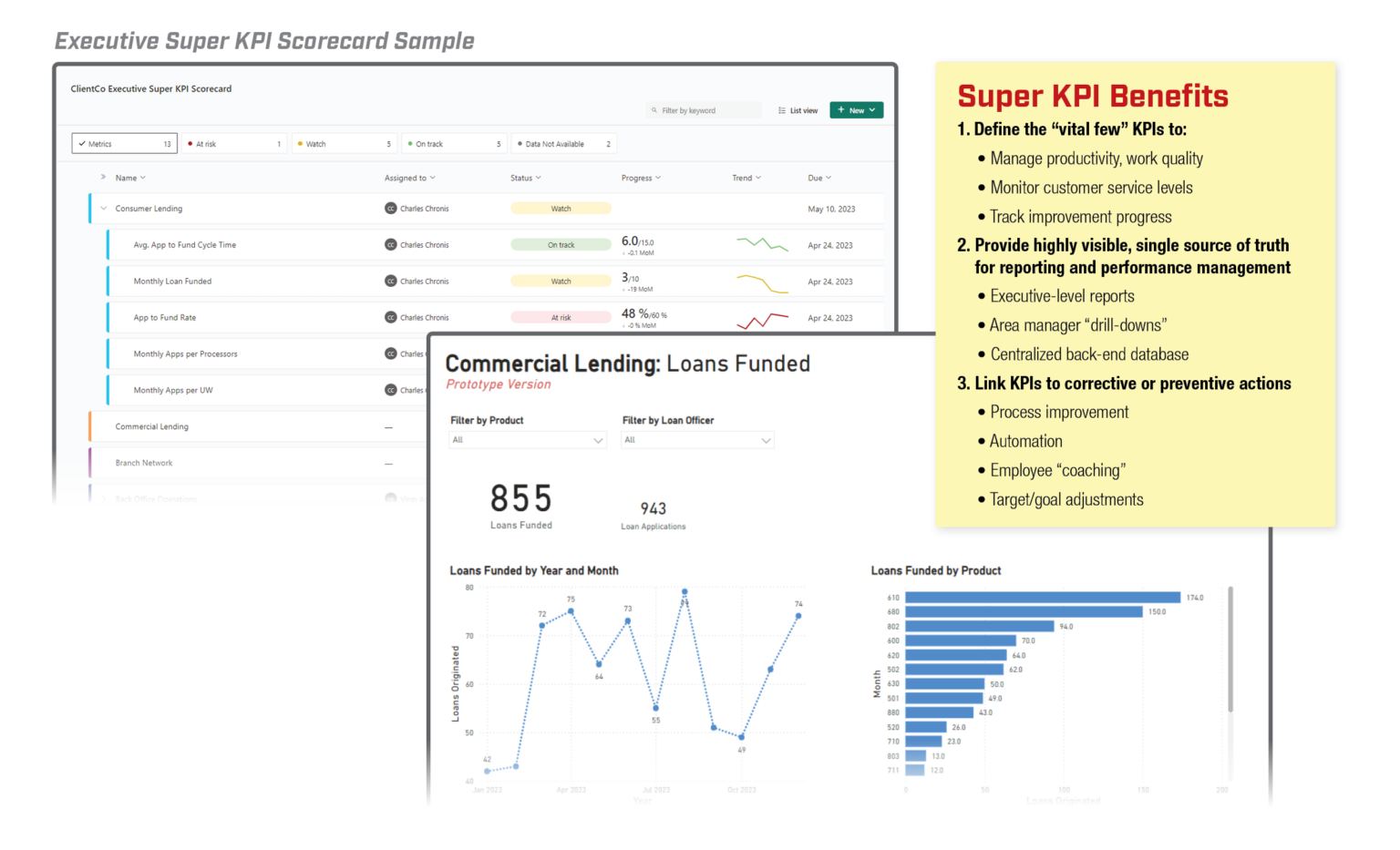Open the Filter by Product dropdown
1400x850 pixels.
527,439
